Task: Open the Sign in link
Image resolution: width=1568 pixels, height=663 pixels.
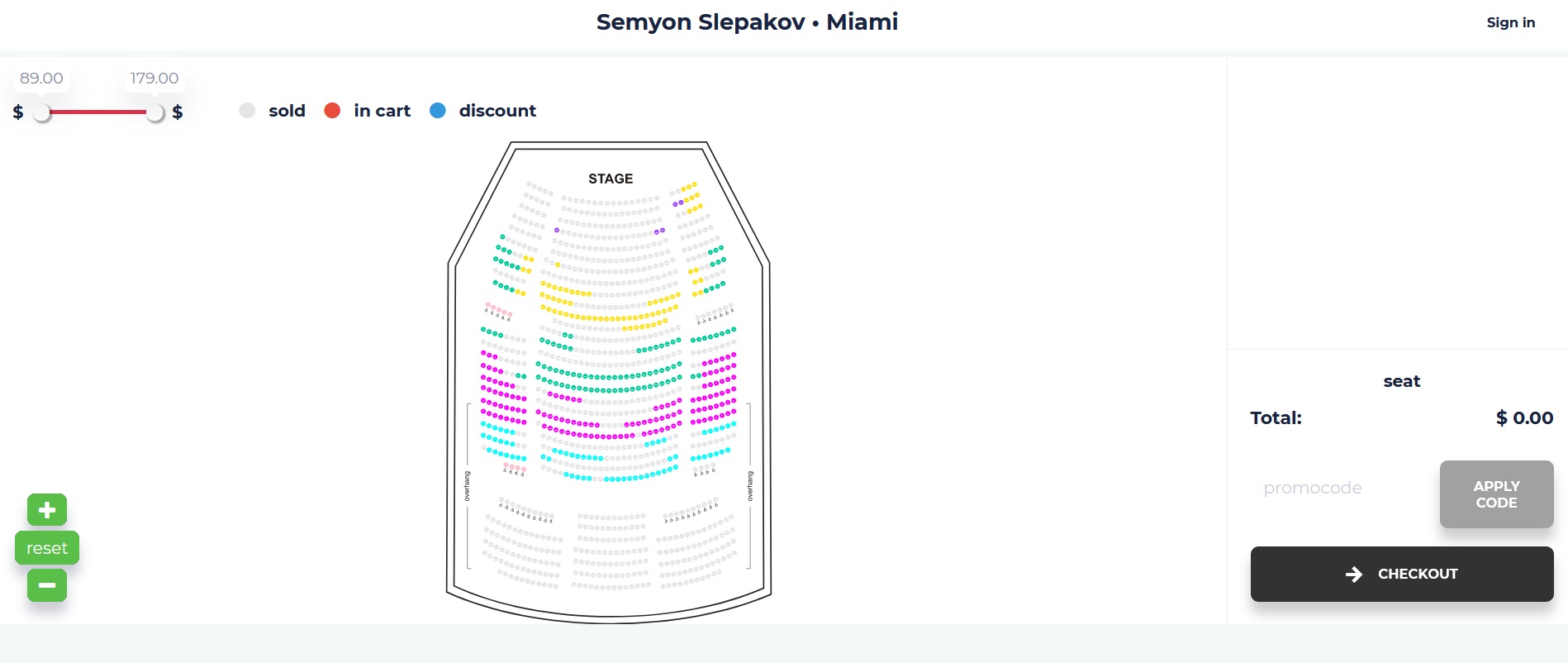Action: (1511, 22)
